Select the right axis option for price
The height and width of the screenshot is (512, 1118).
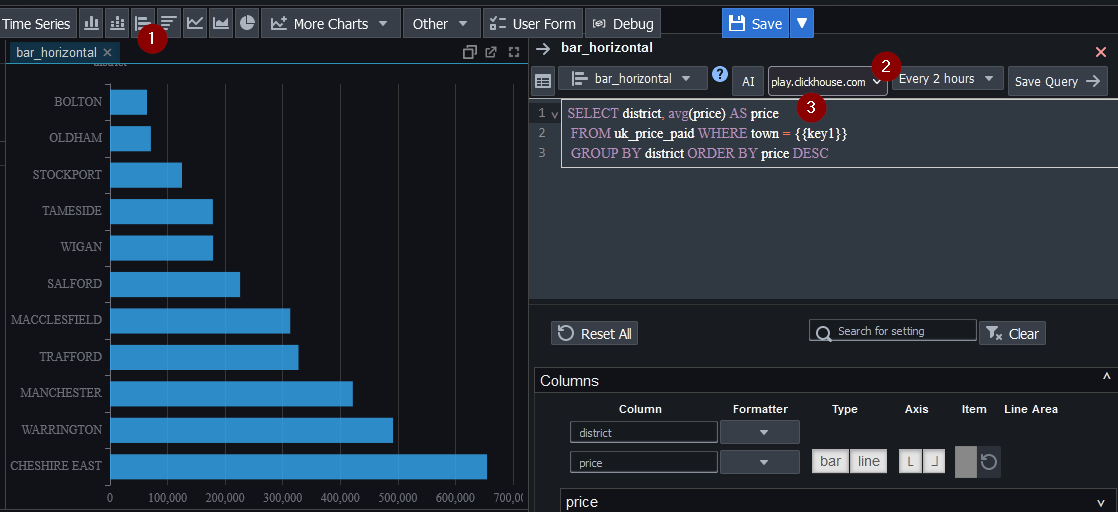click(x=934, y=461)
